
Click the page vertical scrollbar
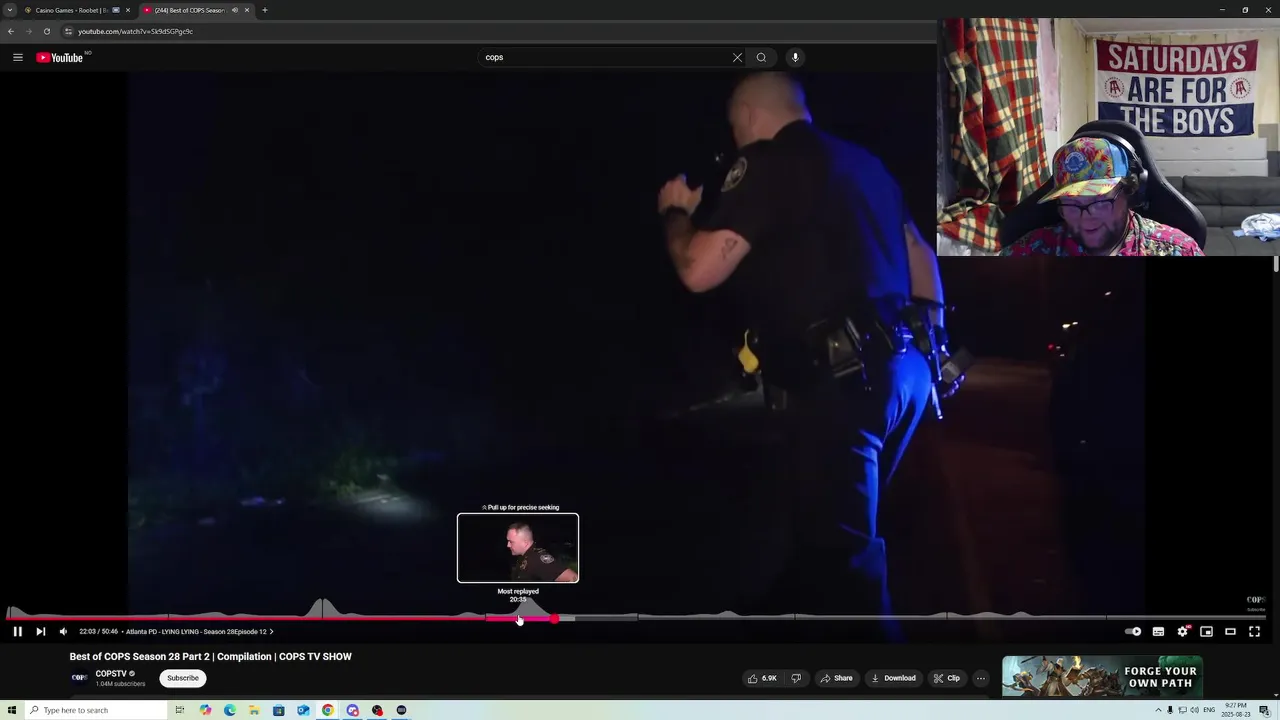(x=1275, y=263)
